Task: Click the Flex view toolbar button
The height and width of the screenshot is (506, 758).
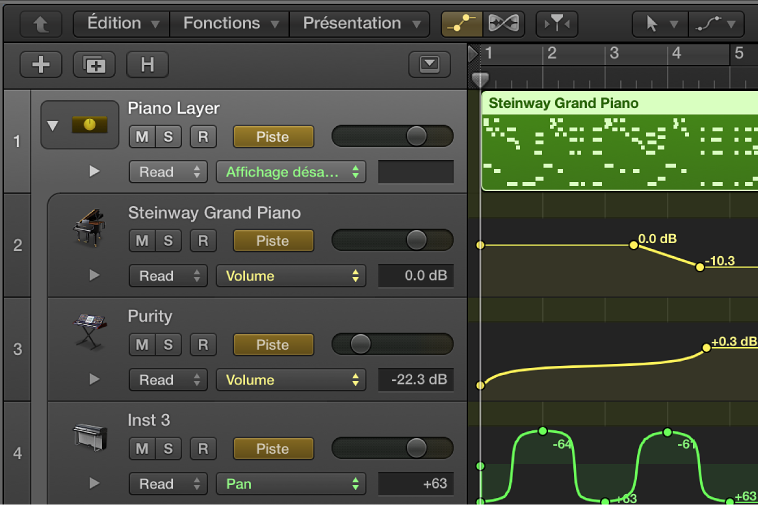Action: (x=508, y=23)
